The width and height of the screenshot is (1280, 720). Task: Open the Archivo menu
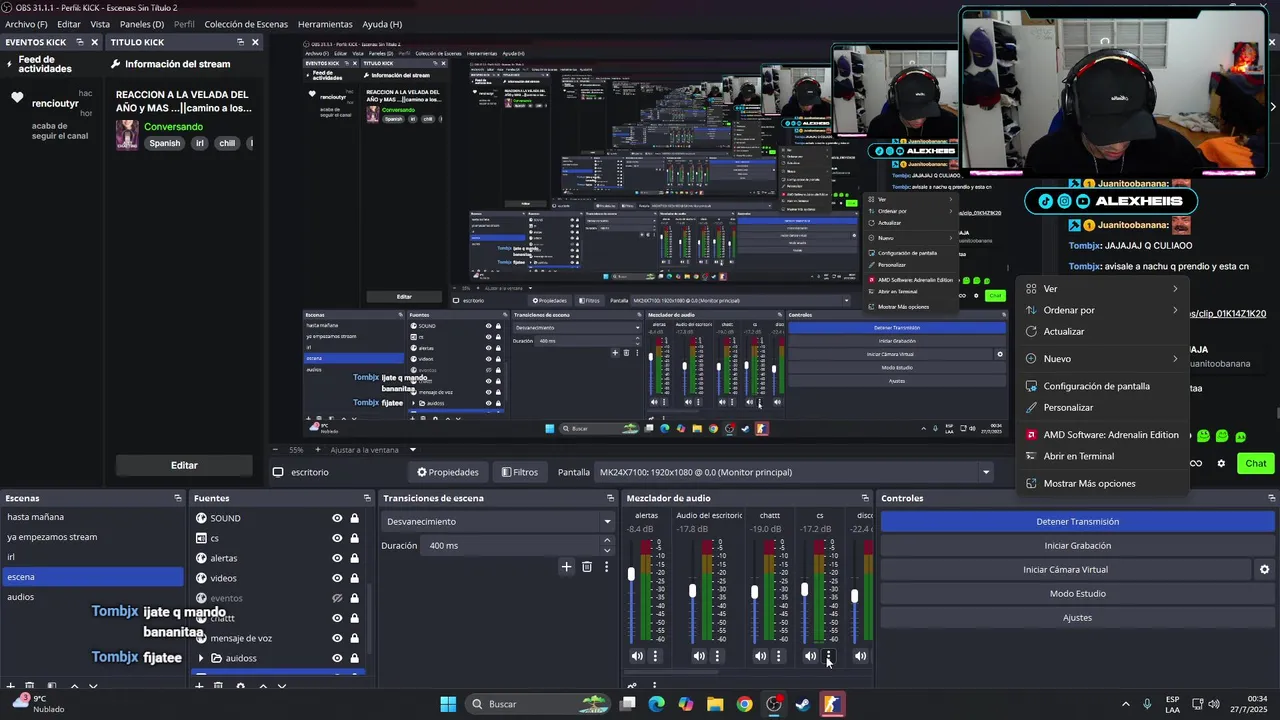(x=26, y=24)
